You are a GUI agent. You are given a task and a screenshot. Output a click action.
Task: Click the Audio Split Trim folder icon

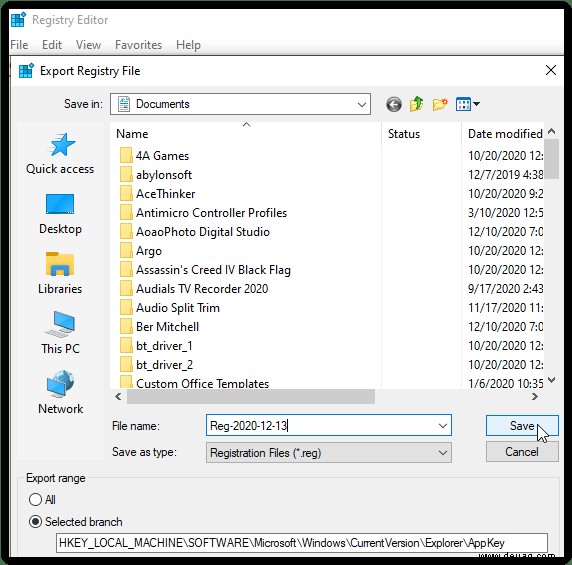[x=126, y=307]
